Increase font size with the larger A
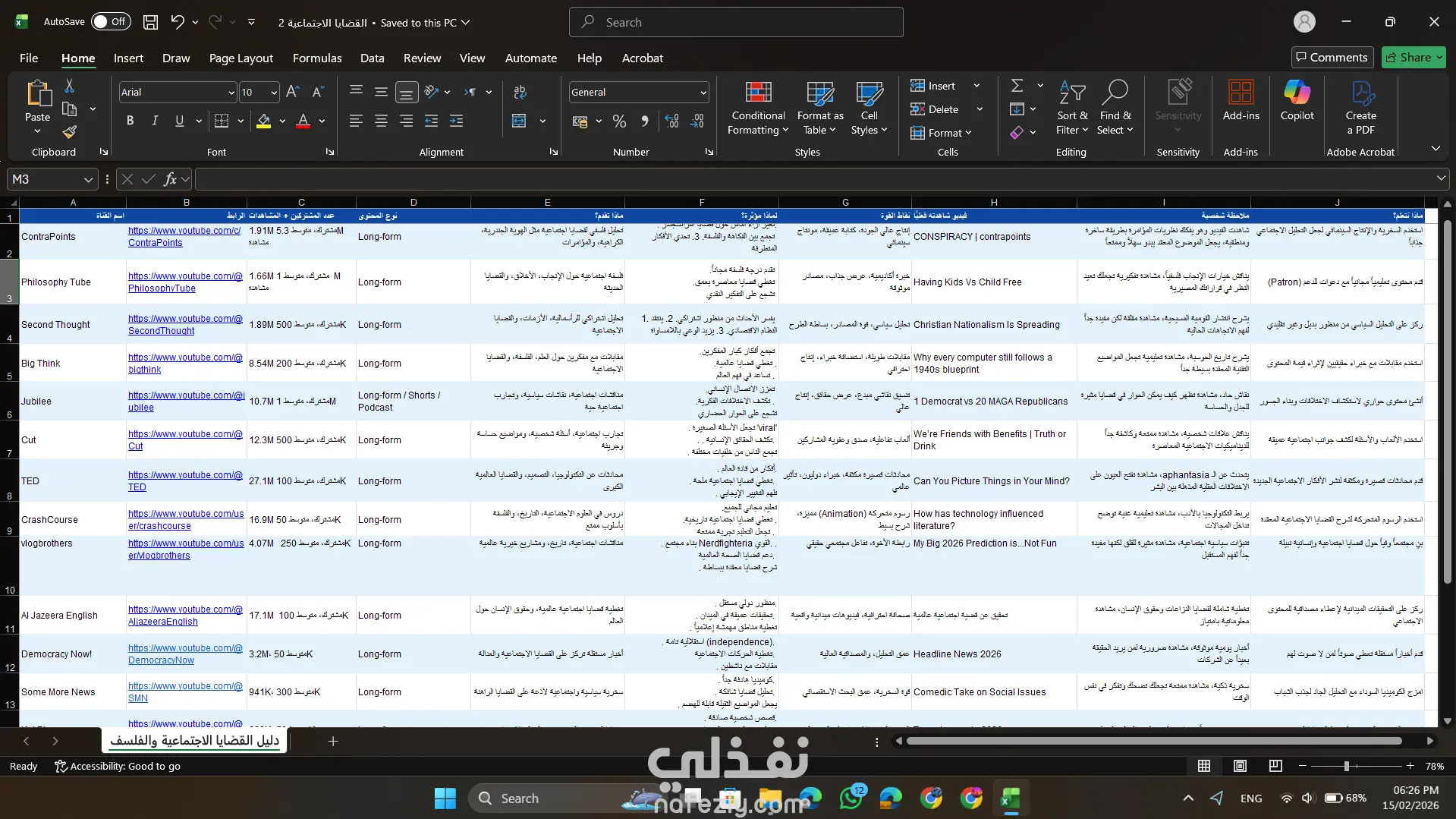The width and height of the screenshot is (1456, 819). tap(292, 92)
